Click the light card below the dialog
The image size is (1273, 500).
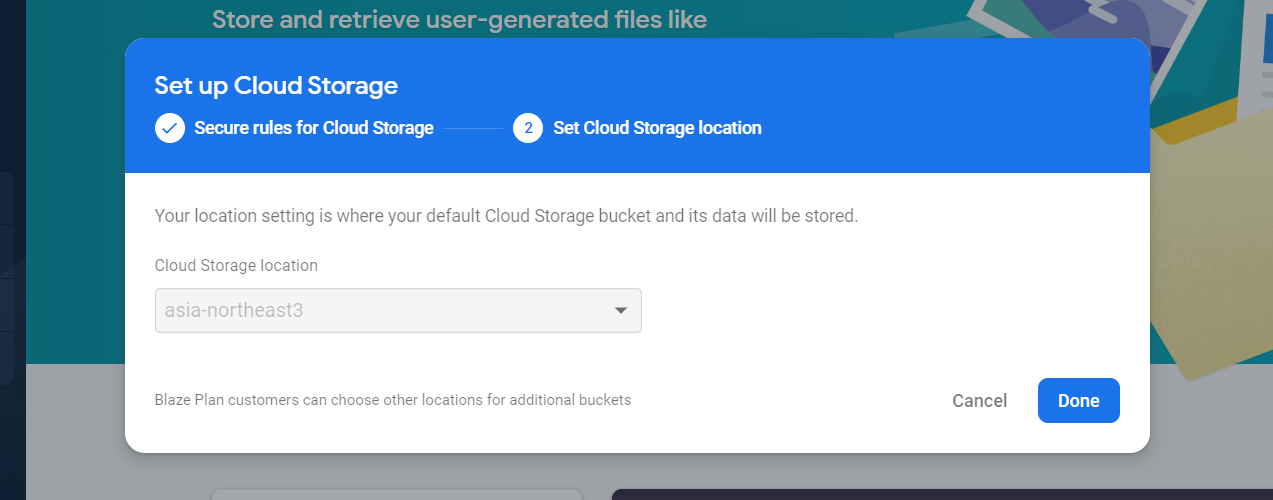point(397,494)
